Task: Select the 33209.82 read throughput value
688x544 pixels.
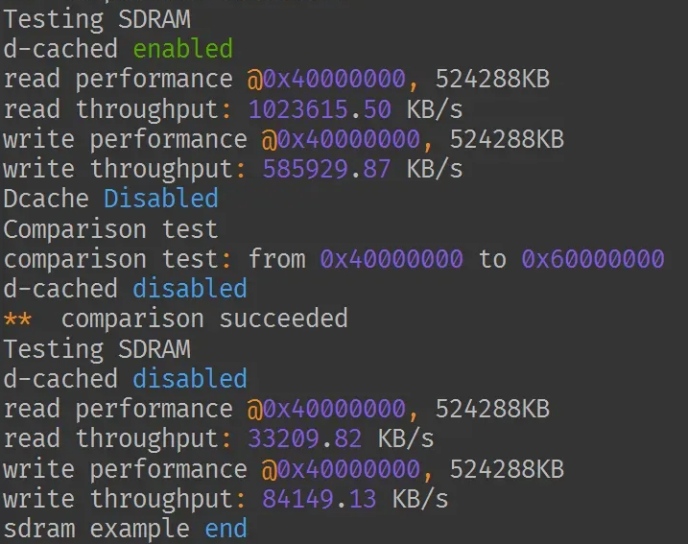Action: coord(305,439)
